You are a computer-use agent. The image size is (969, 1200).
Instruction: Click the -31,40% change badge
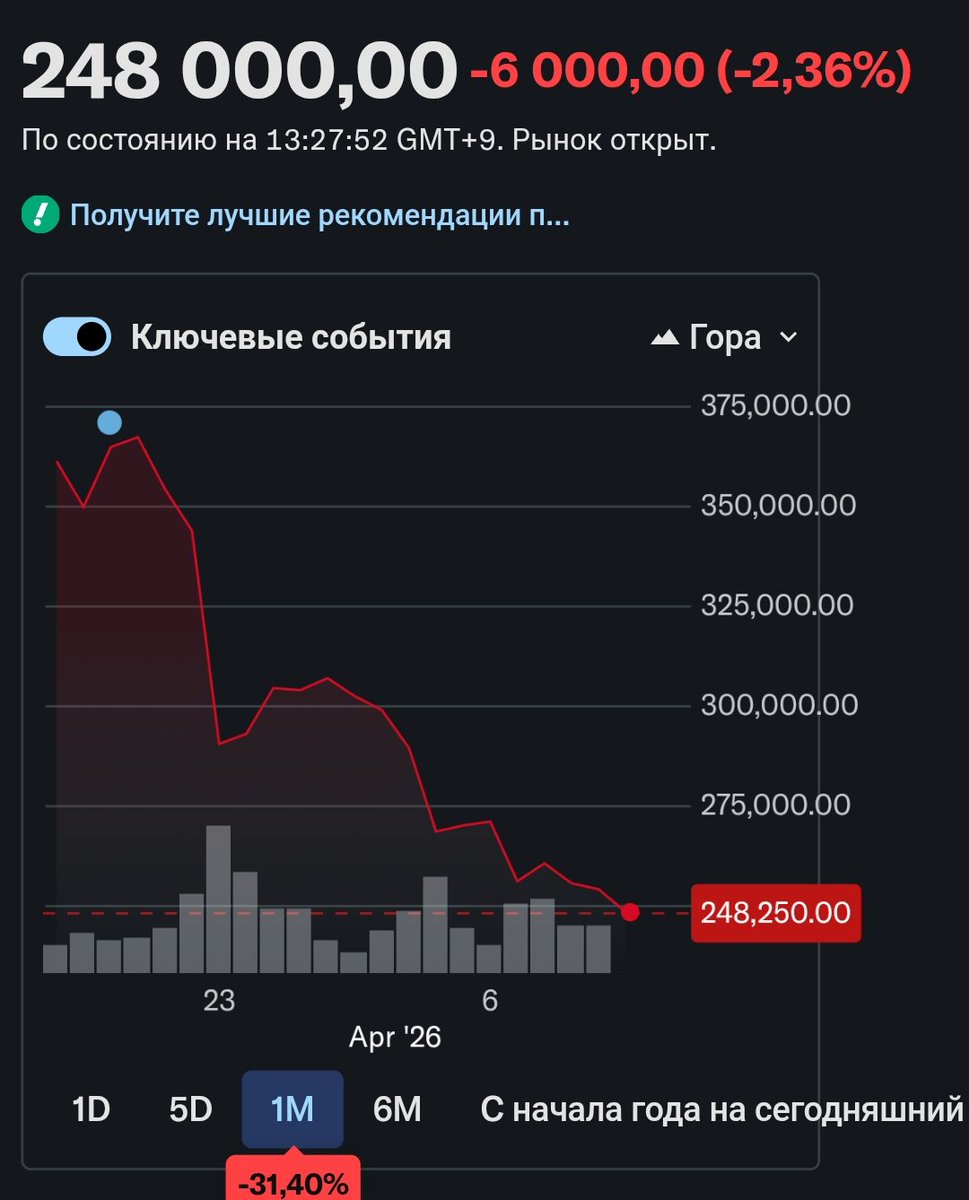(293, 1179)
